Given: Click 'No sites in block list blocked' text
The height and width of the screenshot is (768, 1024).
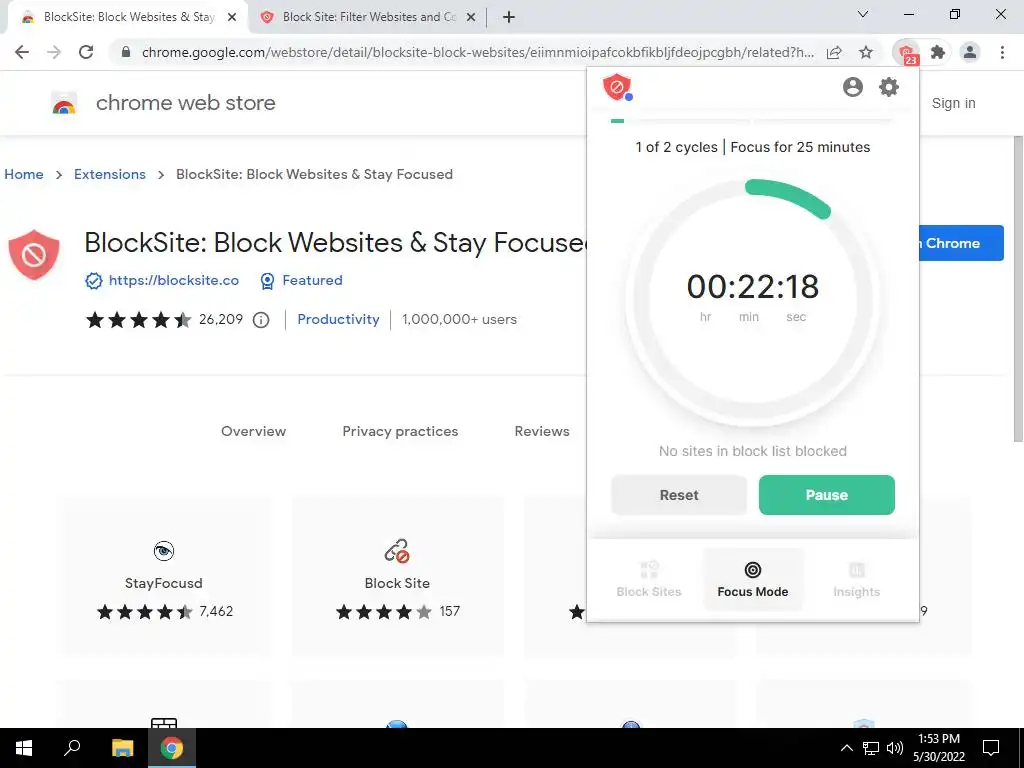Looking at the screenshot, I should point(752,451).
